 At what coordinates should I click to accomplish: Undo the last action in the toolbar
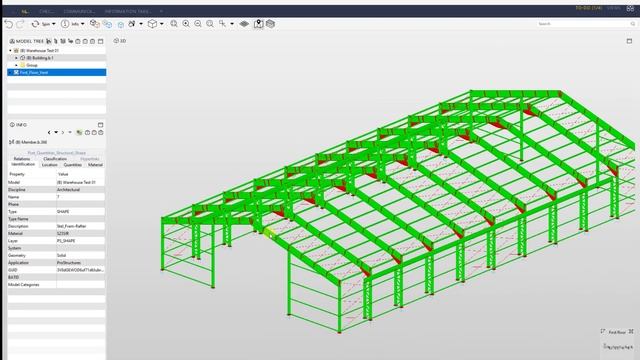point(9,24)
